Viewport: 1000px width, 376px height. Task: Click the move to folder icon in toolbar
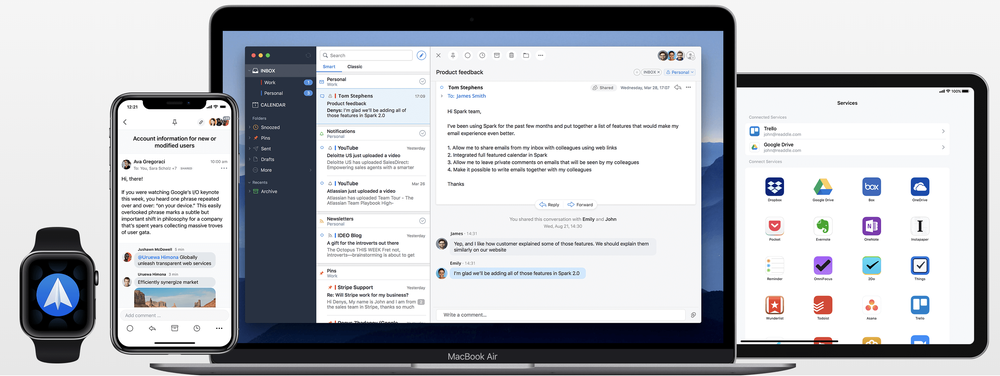526,55
